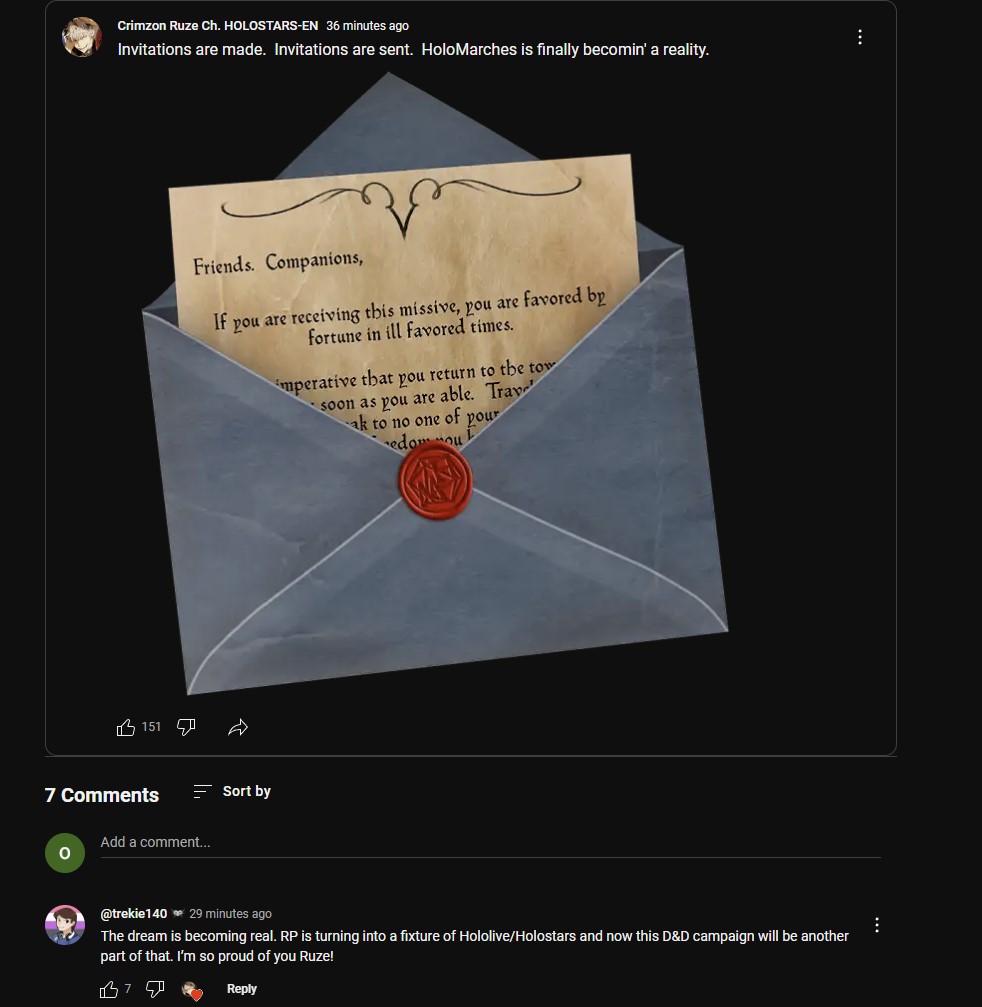This screenshot has height=1007, width=982.
Task: Open options menu on trekie140's comment
Action: point(877,925)
